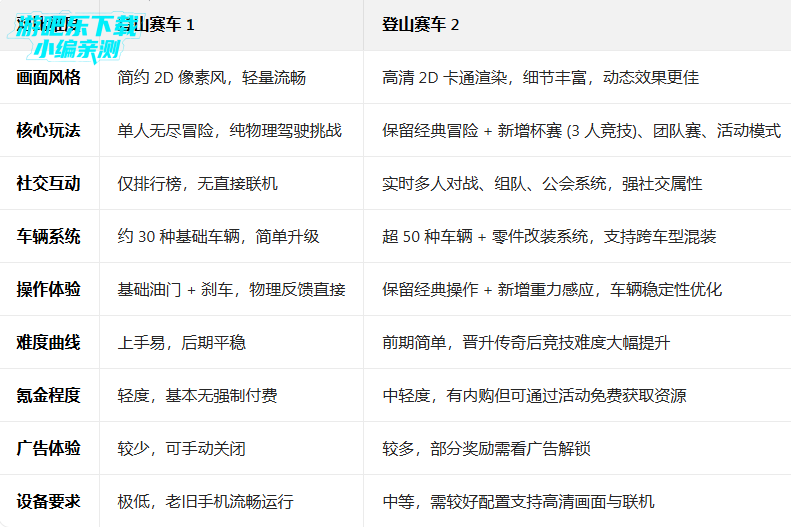
Task: Click the 社交互动 row label
Action: coord(49,183)
